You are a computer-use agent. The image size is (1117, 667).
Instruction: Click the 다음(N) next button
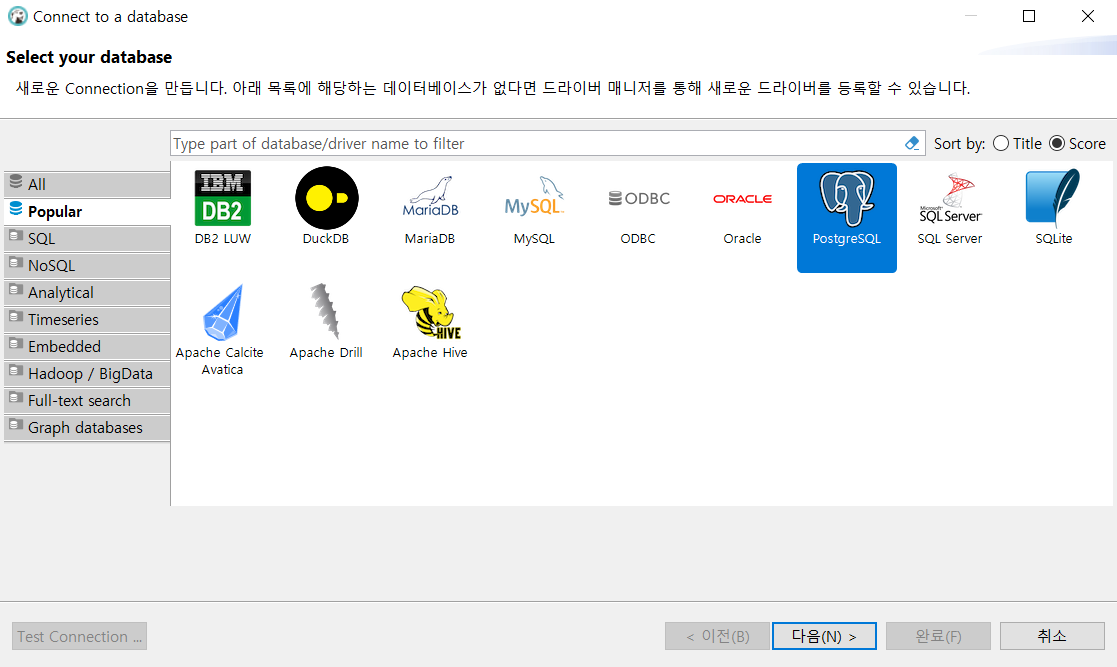824,636
